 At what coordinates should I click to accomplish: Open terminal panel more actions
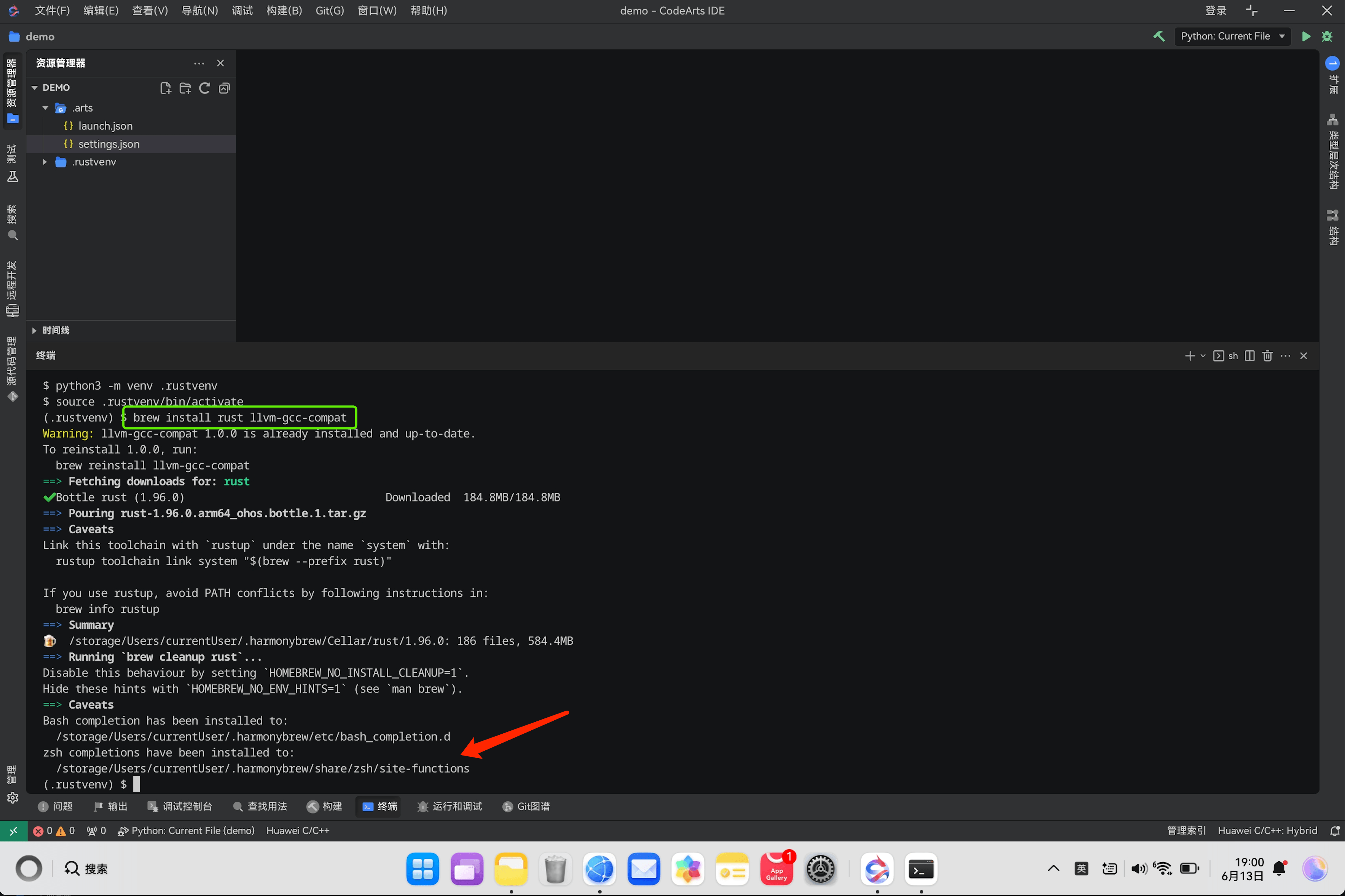pos(1286,356)
